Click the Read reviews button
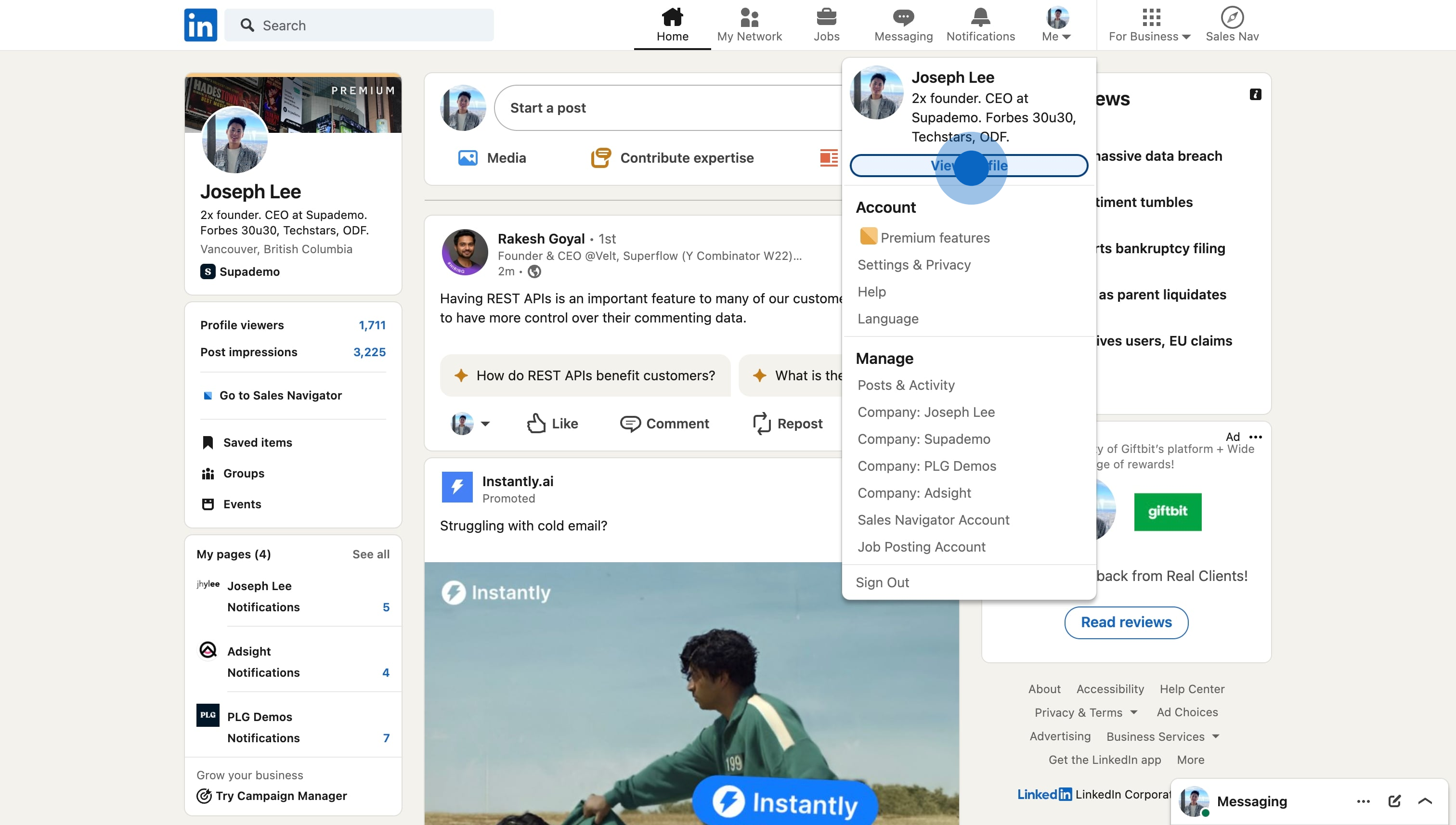Image resolution: width=1456 pixels, height=825 pixels. pyautogui.click(x=1126, y=622)
